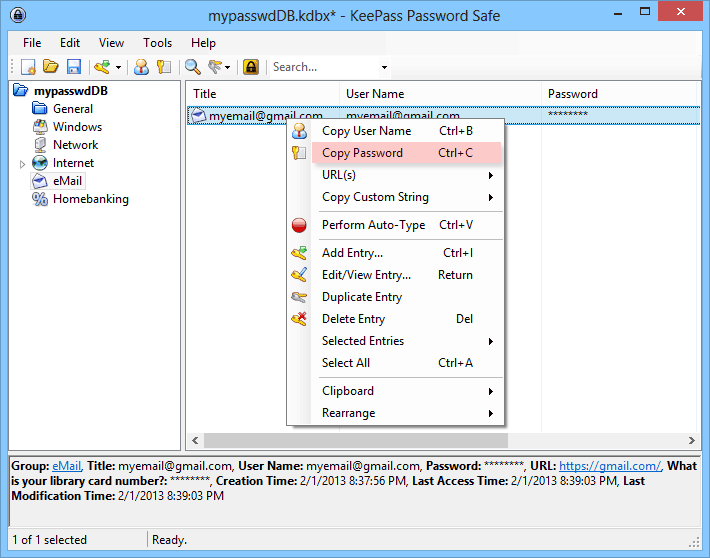Image resolution: width=710 pixels, height=558 pixels.
Task: Click the New database toolbar icon
Action: click(x=28, y=67)
